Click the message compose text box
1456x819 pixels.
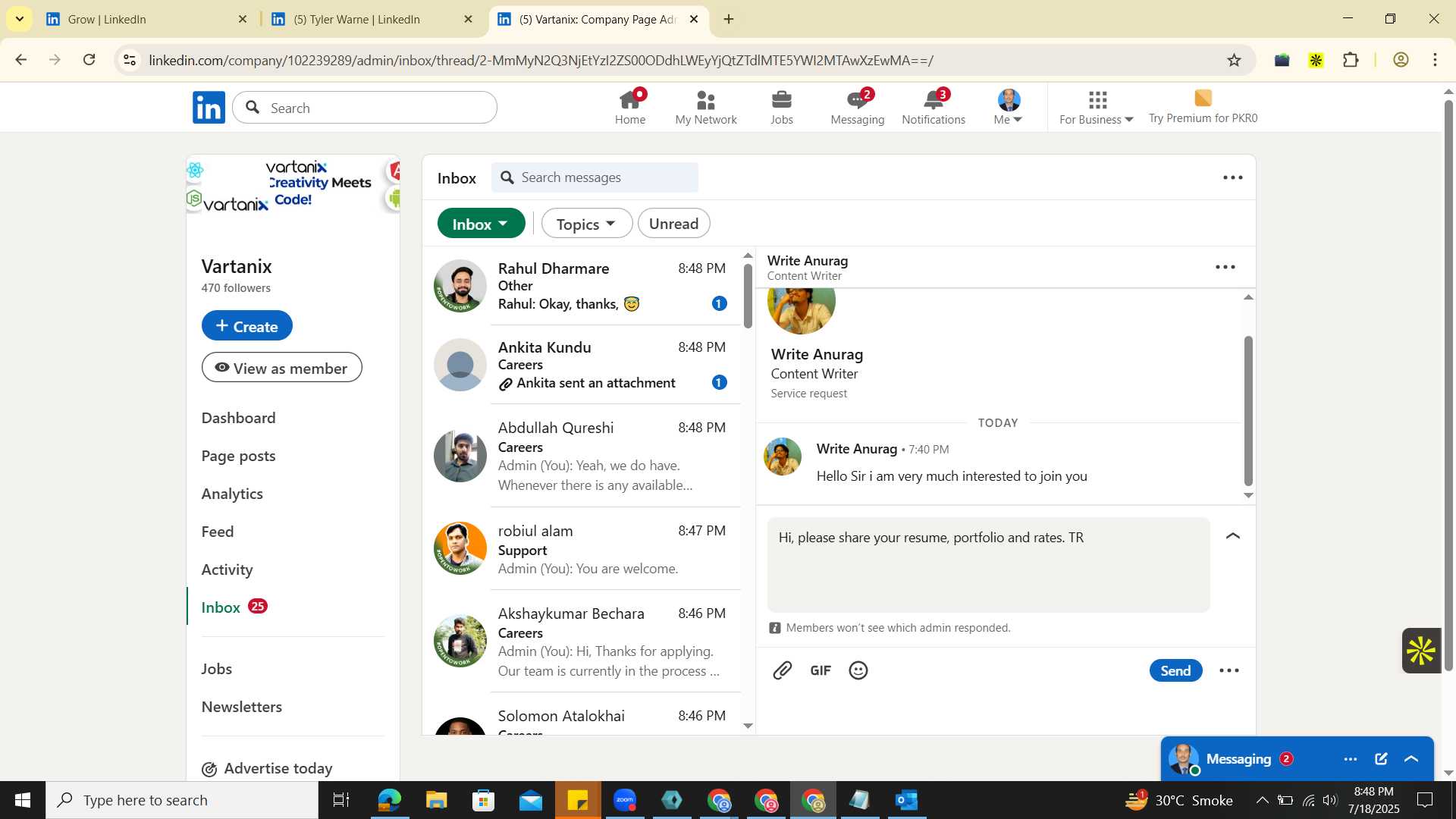click(988, 564)
